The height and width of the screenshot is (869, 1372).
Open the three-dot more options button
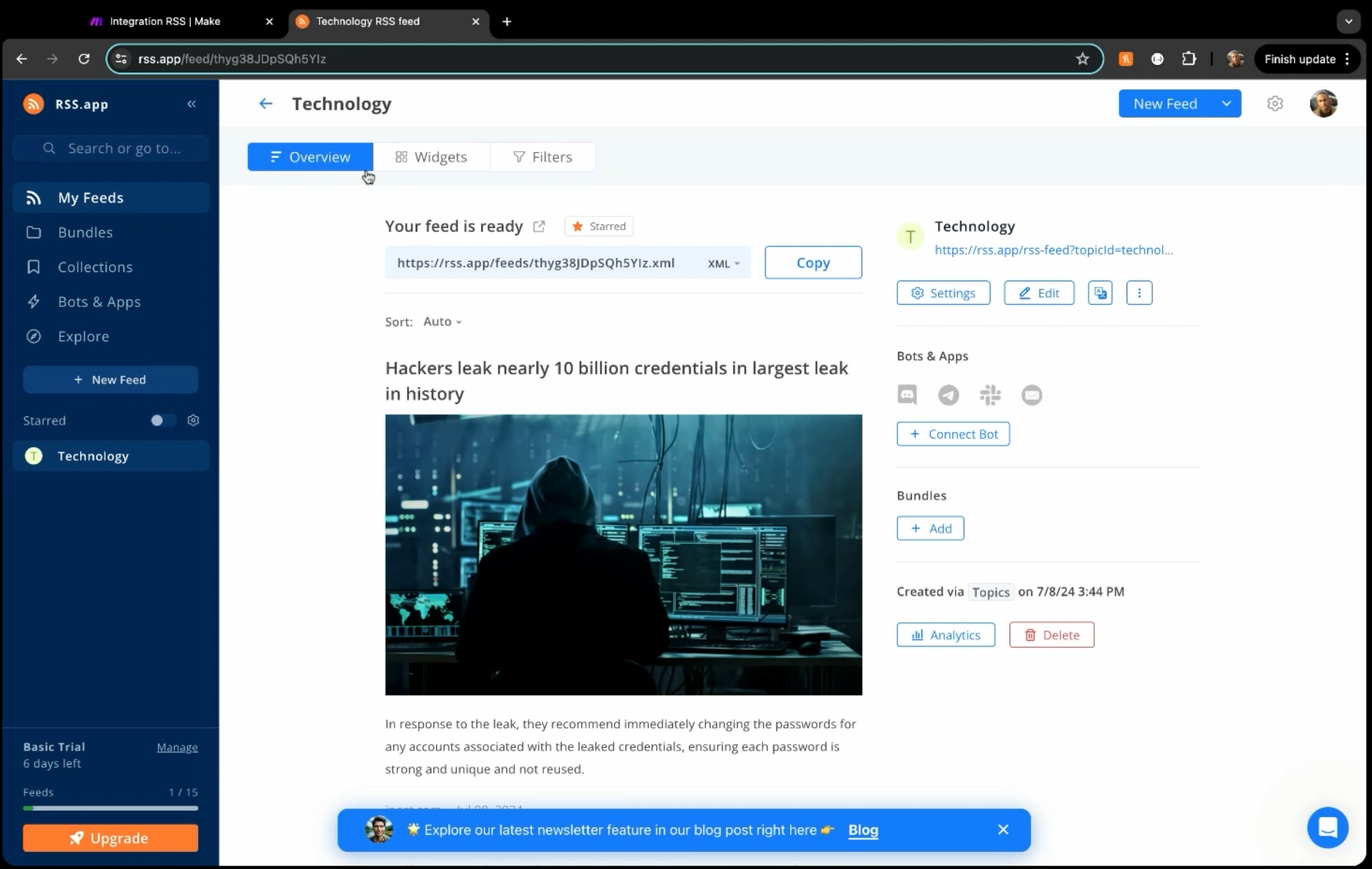pos(1140,293)
